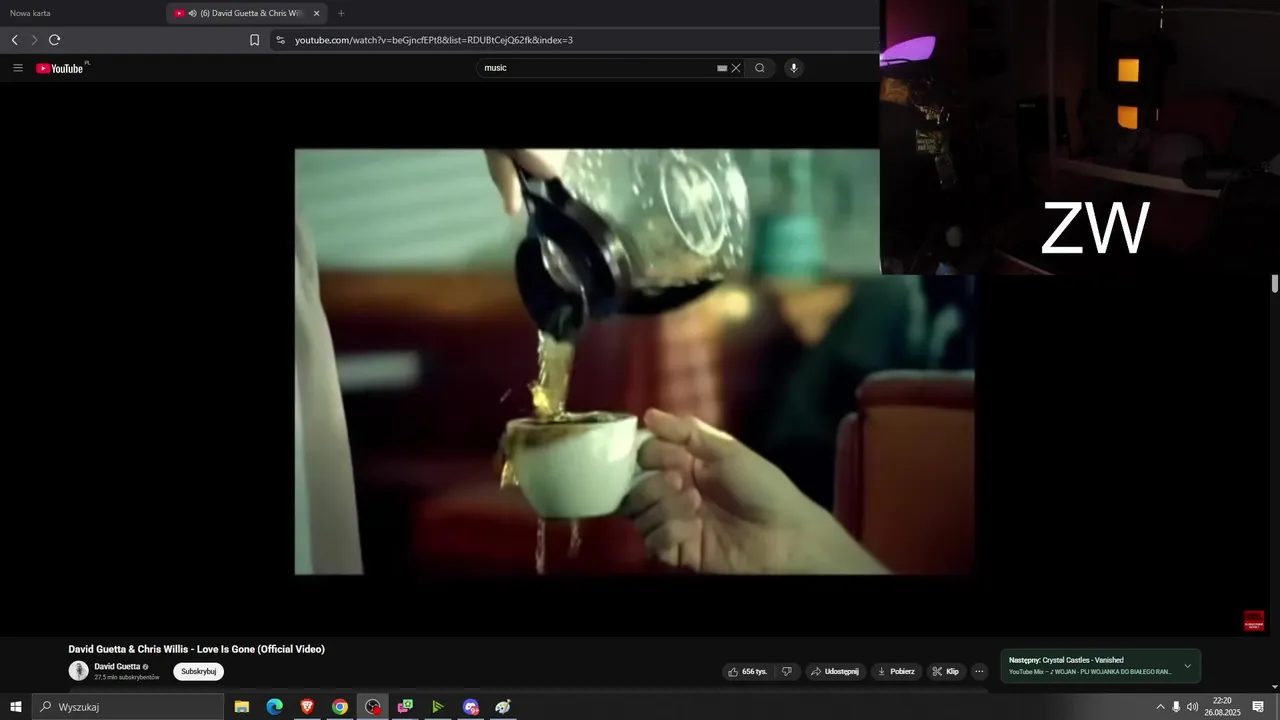This screenshot has width=1280, height=720.
Task: Open a new browser tab
Action: [341, 13]
